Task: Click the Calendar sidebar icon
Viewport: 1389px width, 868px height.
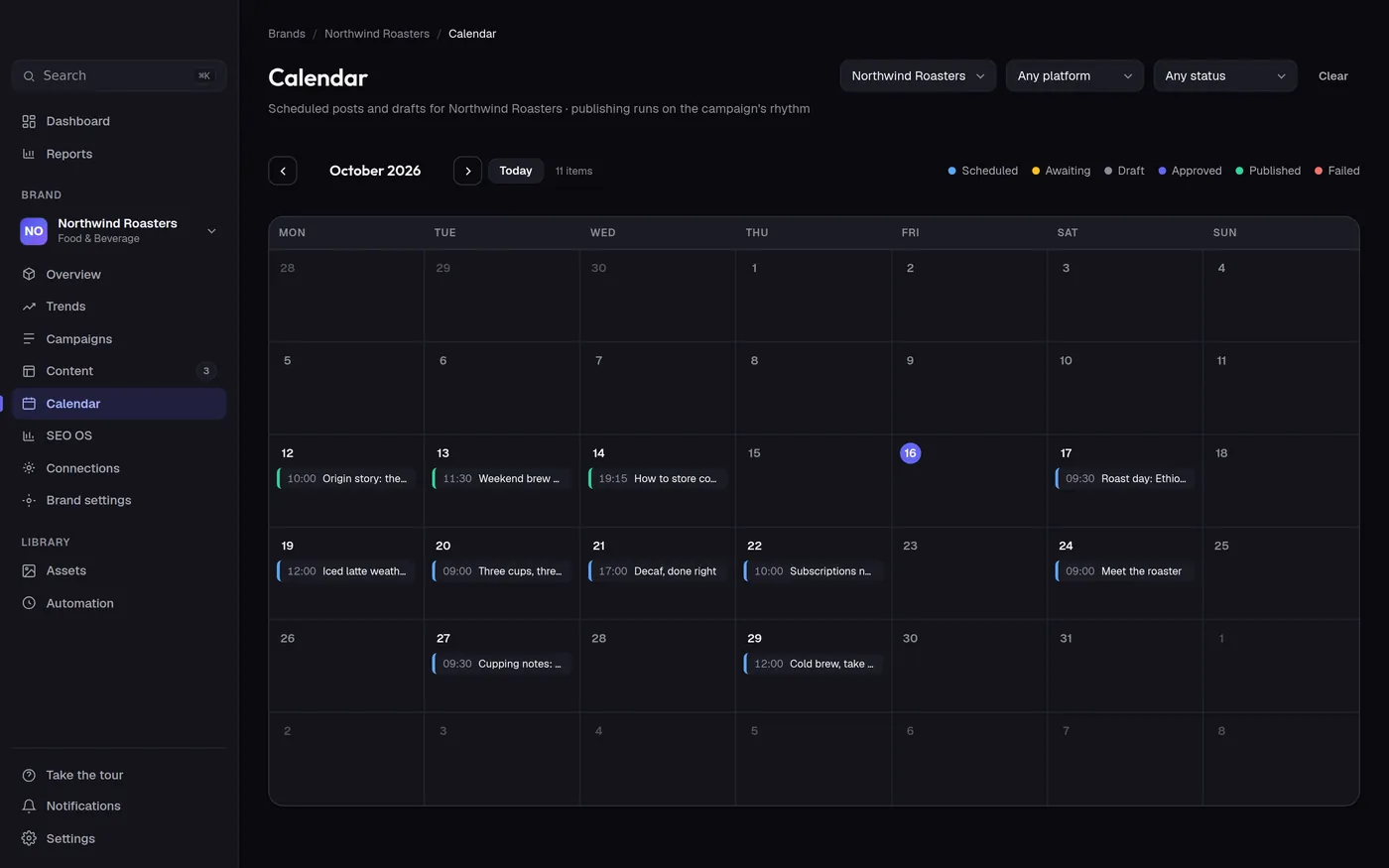Action: 29,404
